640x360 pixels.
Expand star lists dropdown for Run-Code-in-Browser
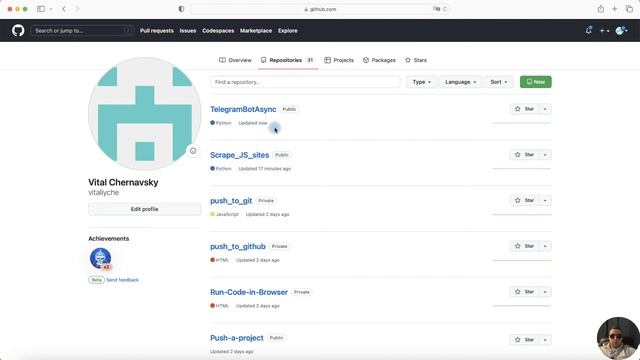[x=545, y=292]
